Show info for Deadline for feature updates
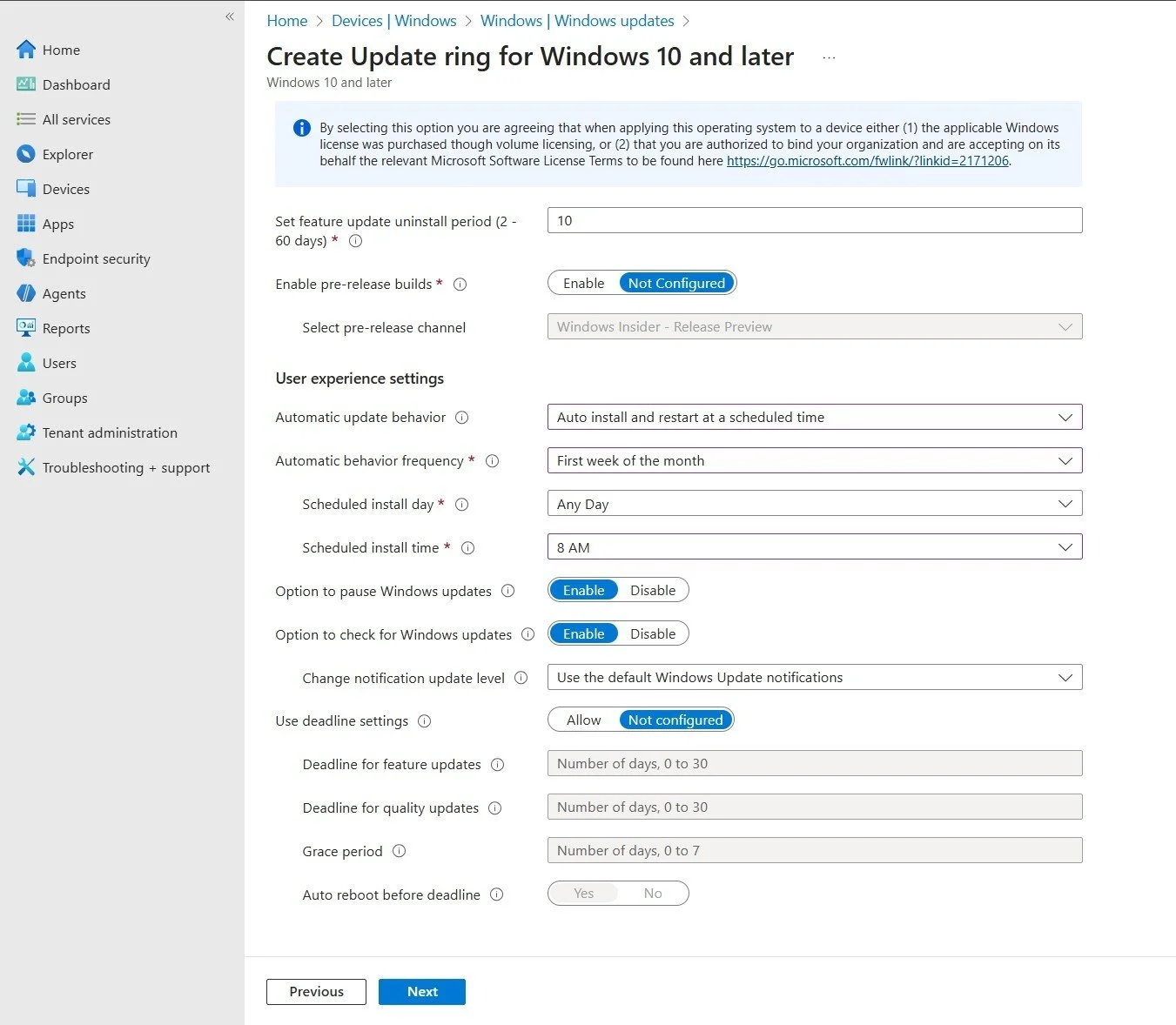Viewport: 1176px width, 1025px height. tap(498, 765)
